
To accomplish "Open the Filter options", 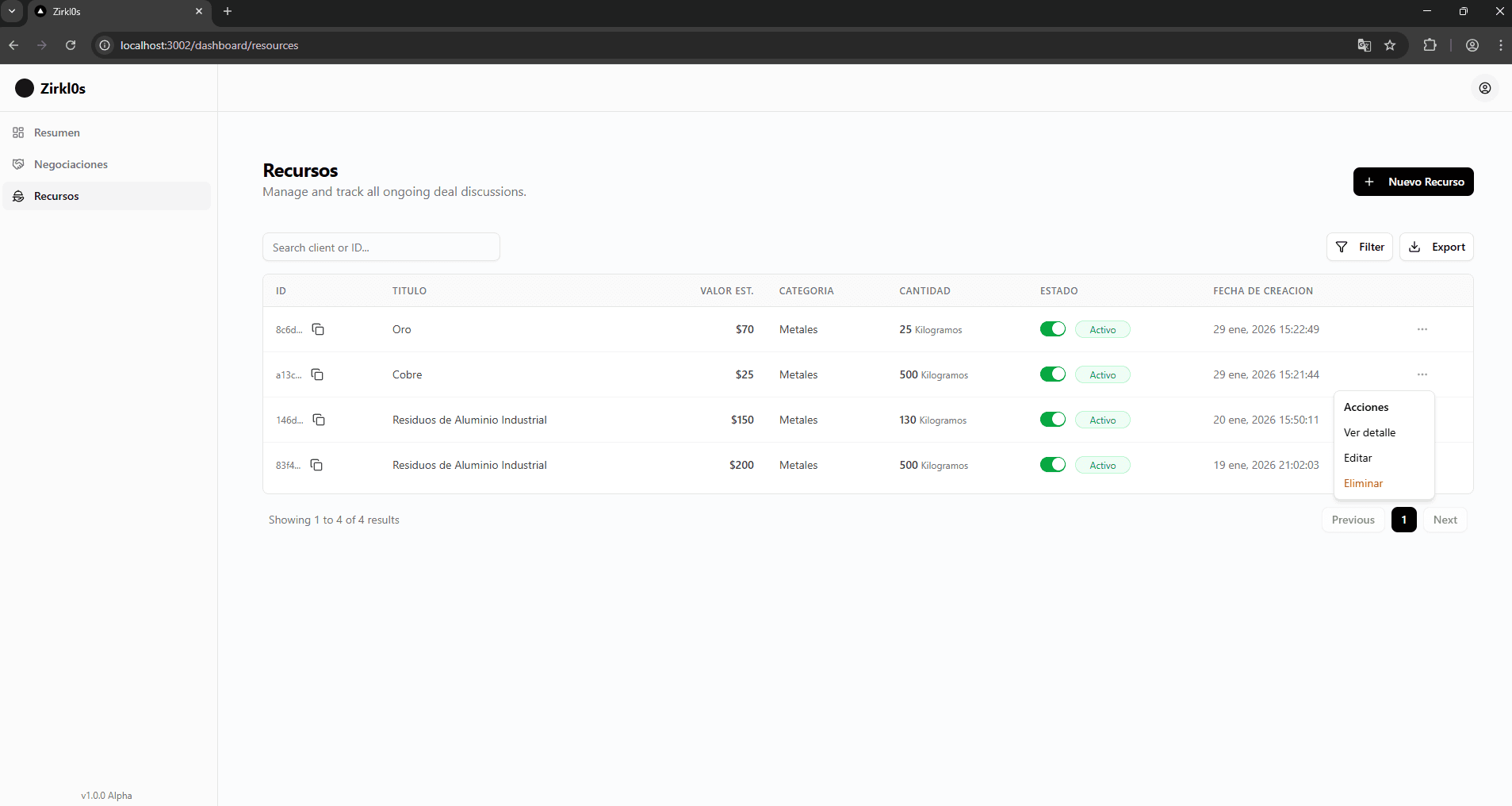I will (x=1359, y=247).
